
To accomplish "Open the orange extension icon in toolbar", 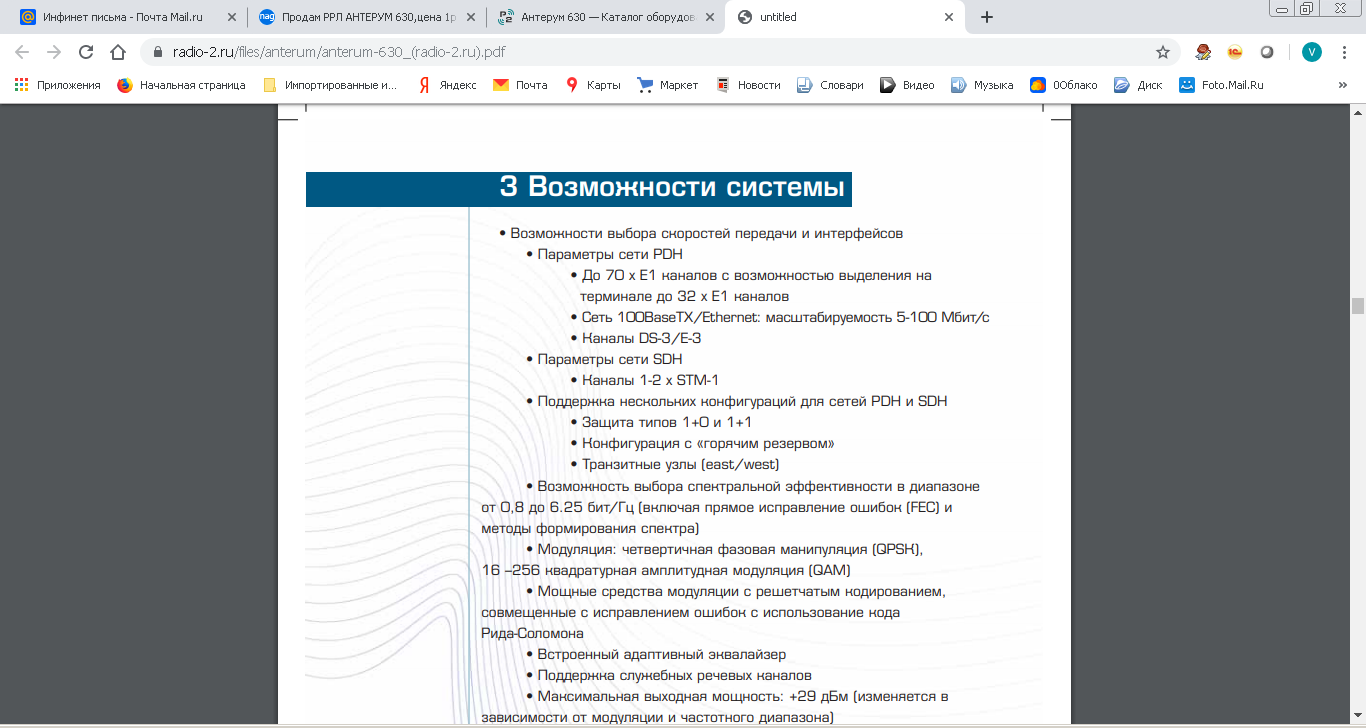I will (x=1235, y=52).
